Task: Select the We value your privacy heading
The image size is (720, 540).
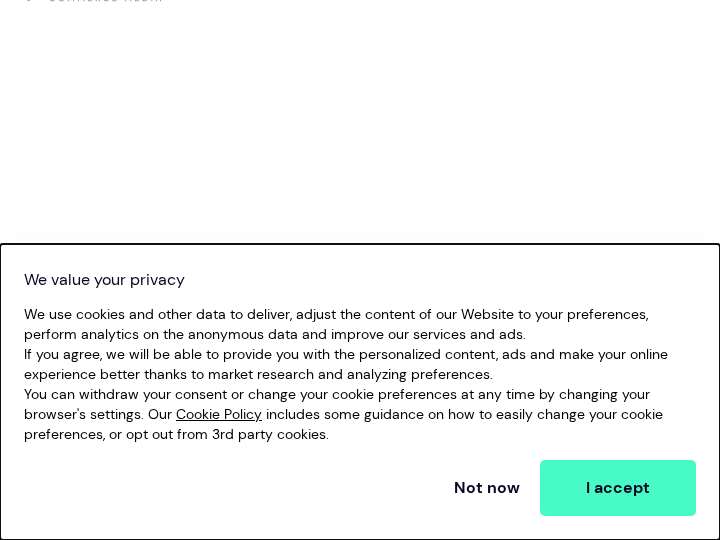Action: click(x=104, y=280)
